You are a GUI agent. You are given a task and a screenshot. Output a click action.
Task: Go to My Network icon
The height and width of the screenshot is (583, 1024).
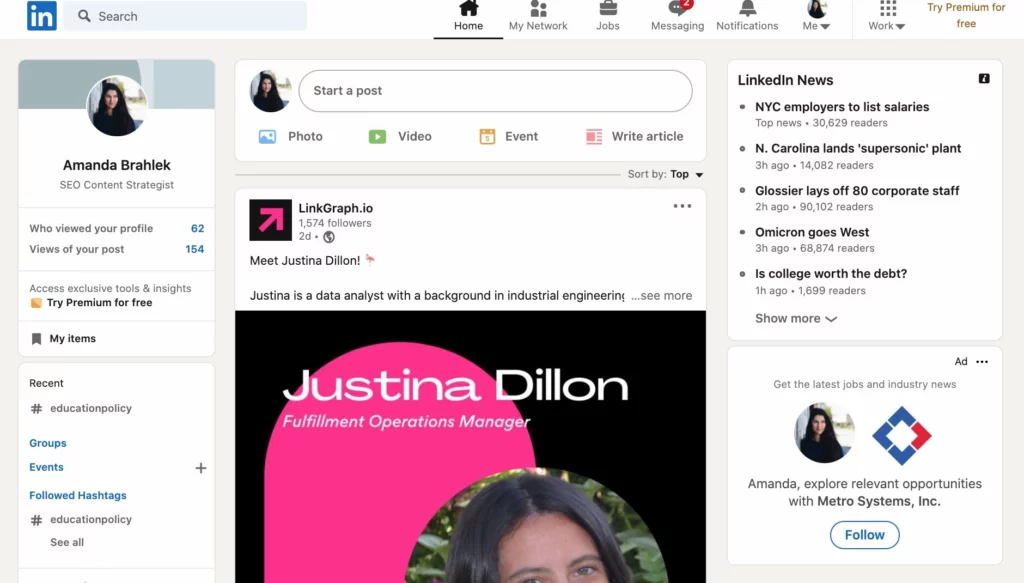(x=538, y=10)
